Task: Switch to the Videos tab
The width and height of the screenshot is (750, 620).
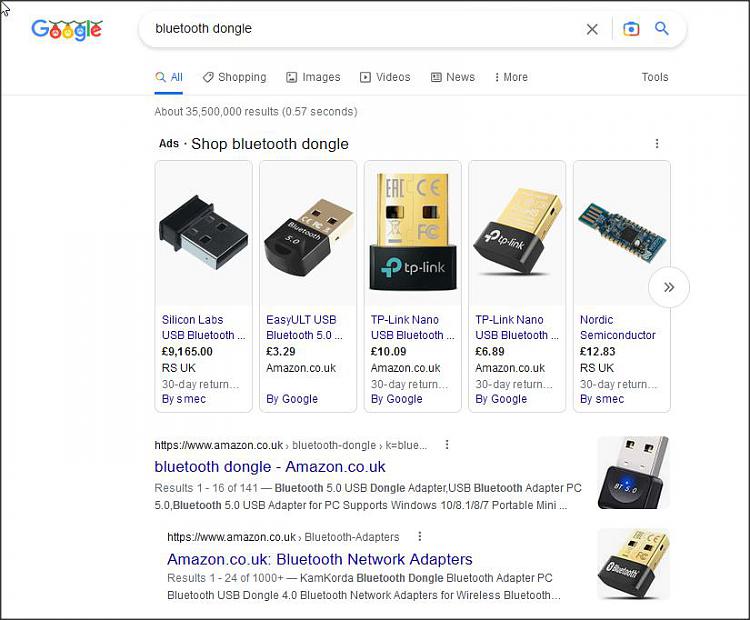Action: coord(385,77)
